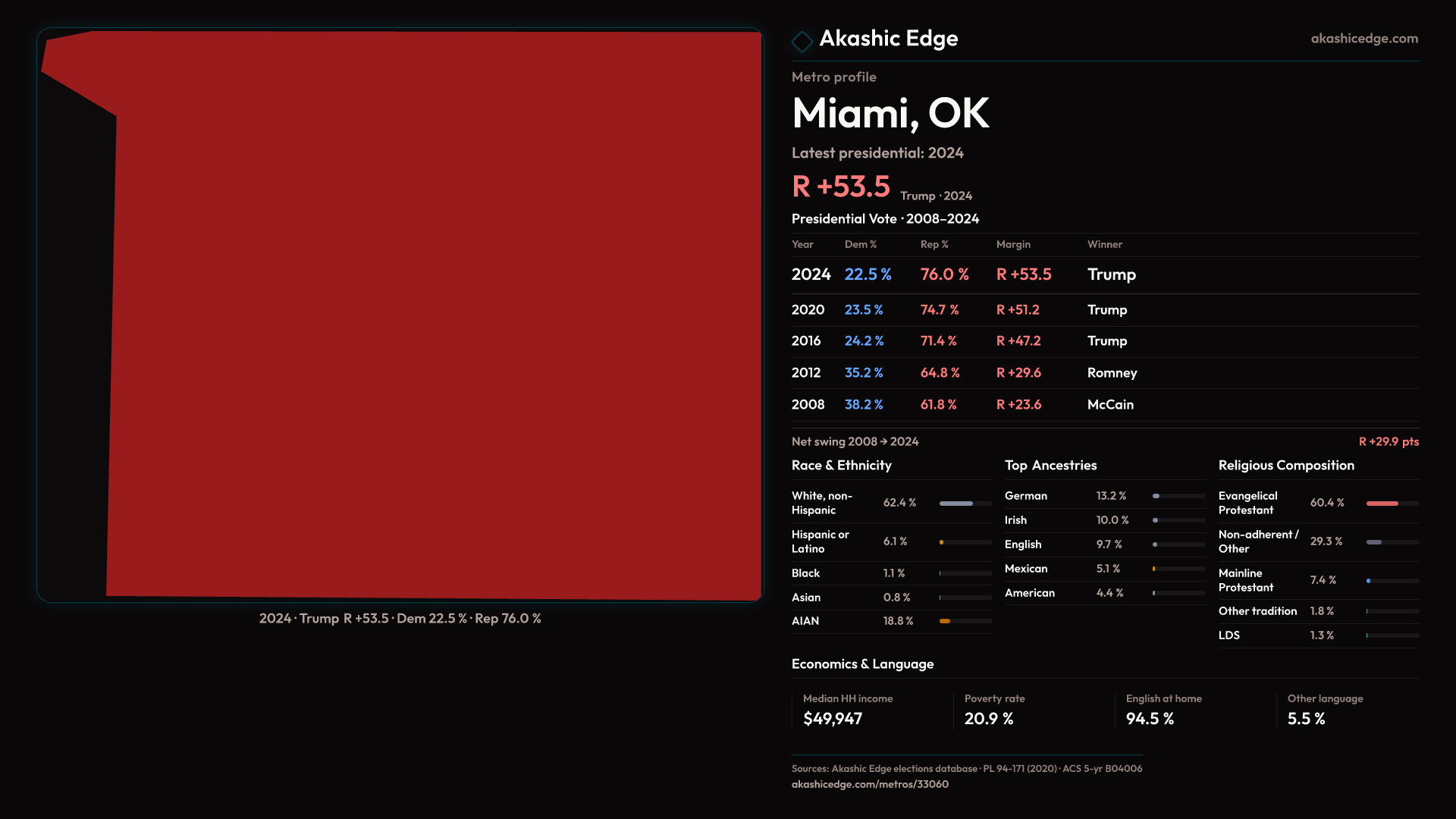
Task: Click the Dem % column header
Action: [860, 244]
